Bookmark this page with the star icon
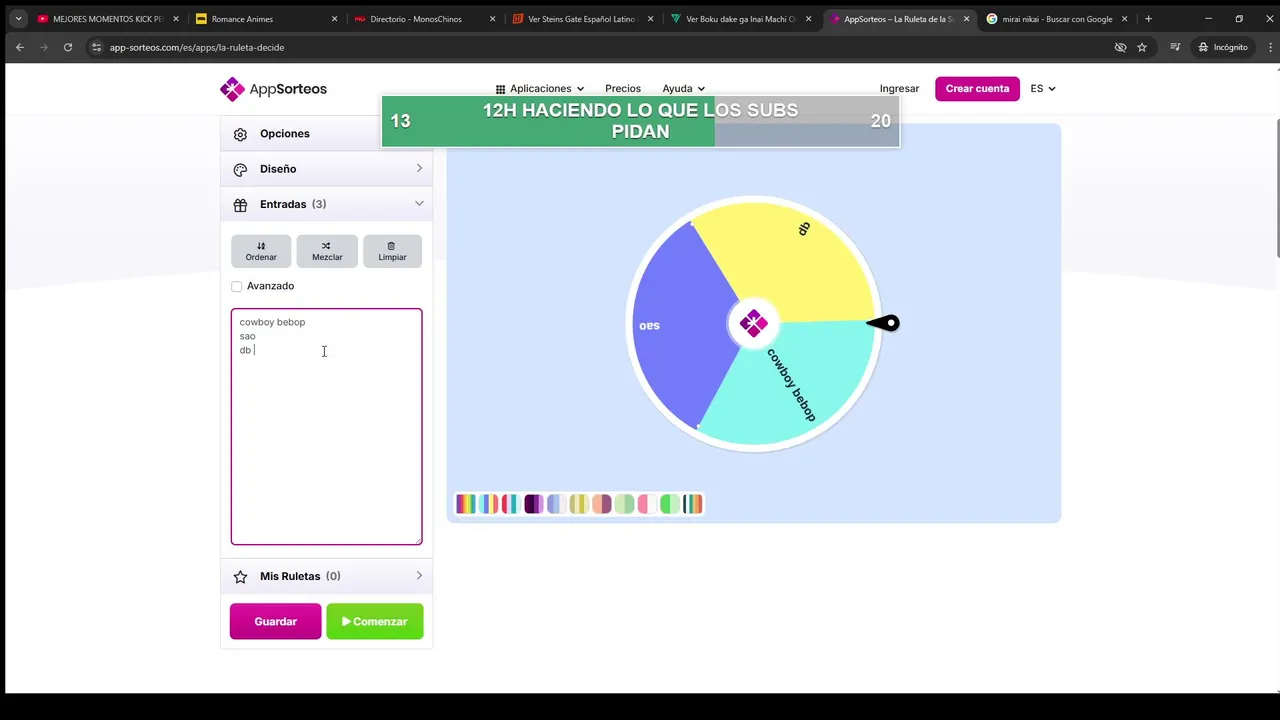1280x720 pixels. [1142, 47]
